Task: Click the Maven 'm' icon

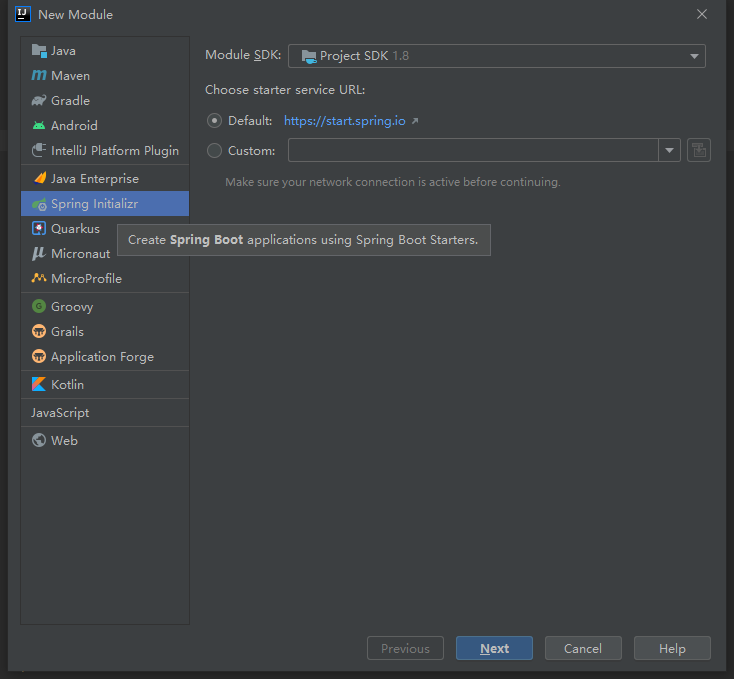Action: click(x=39, y=75)
